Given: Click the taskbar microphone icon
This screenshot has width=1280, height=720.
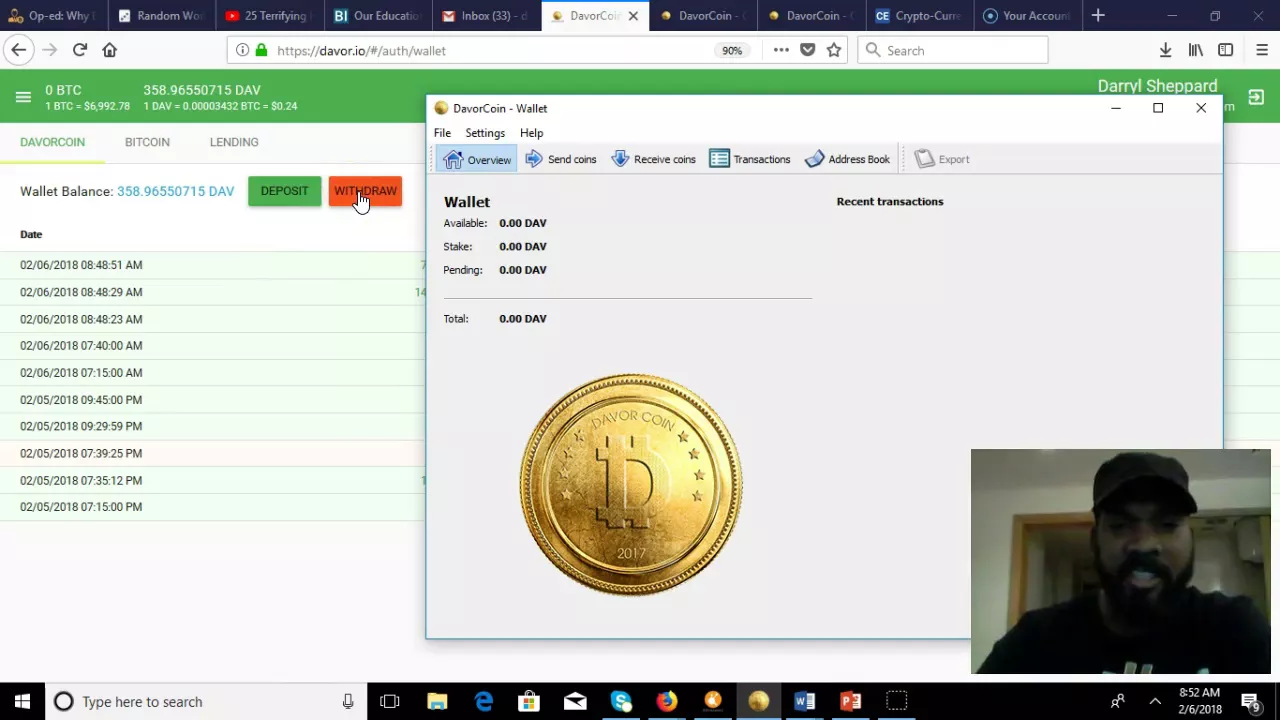Looking at the screenshot, I should 348,701.
